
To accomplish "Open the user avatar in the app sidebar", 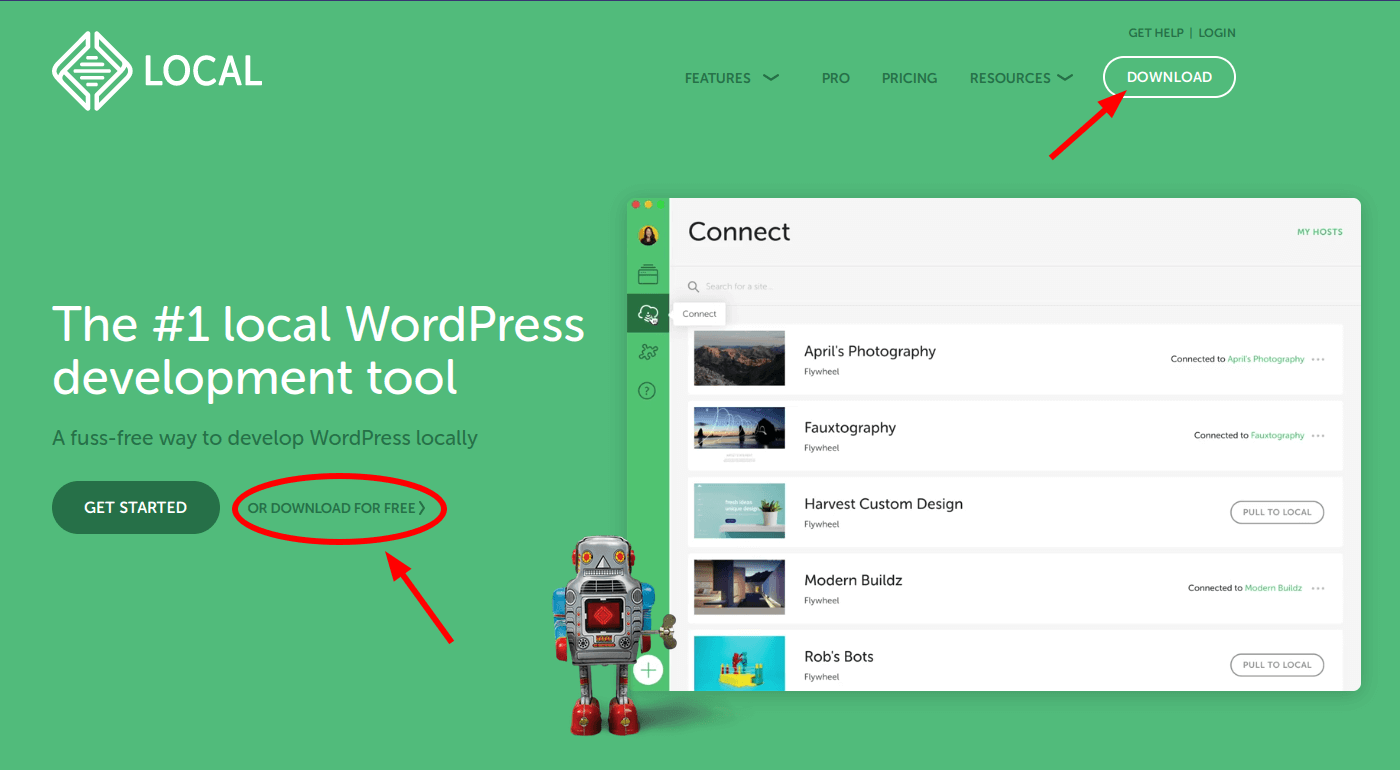I will 648,236.
